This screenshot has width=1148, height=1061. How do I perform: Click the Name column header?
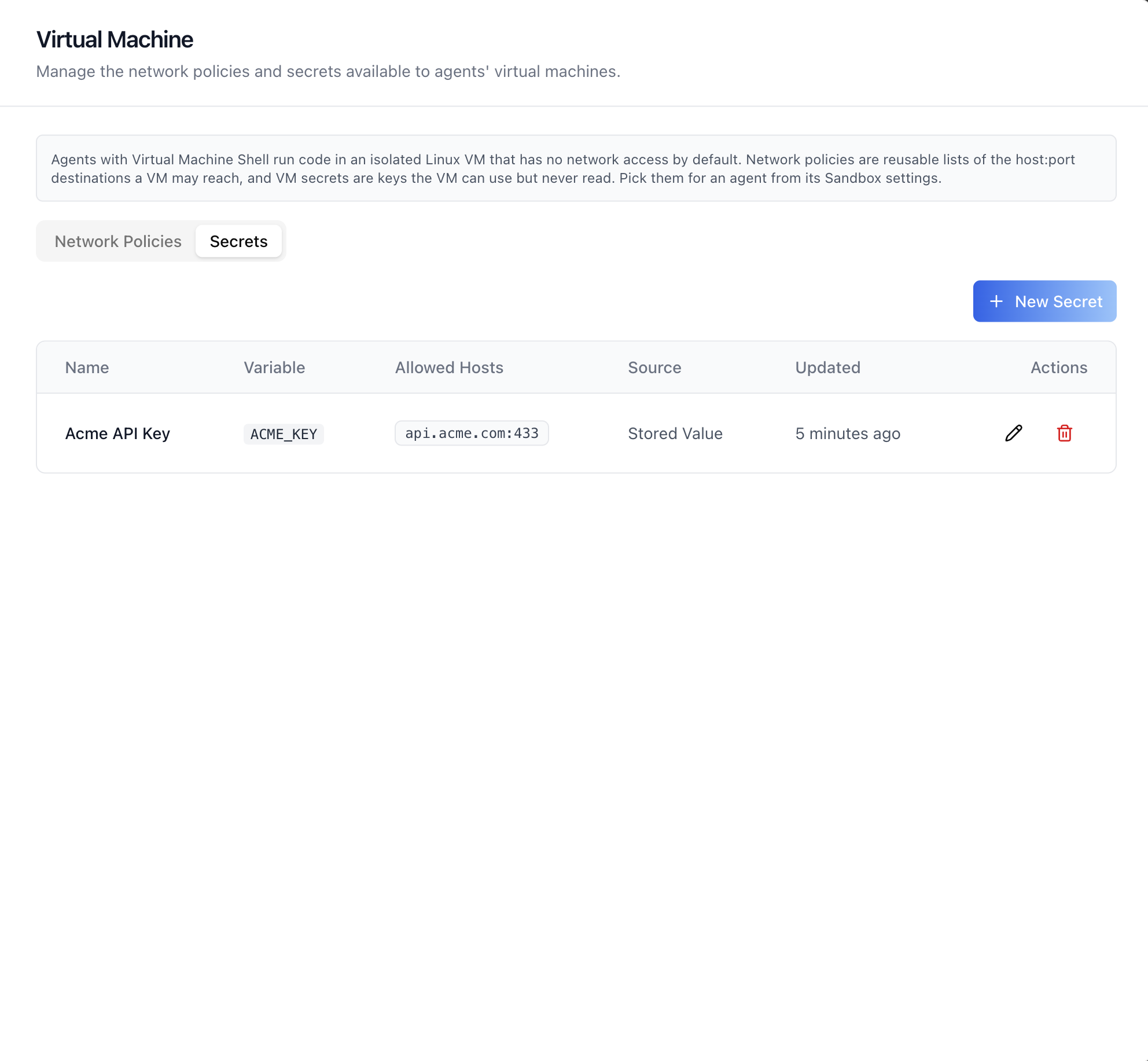click(x=87, y=367)
